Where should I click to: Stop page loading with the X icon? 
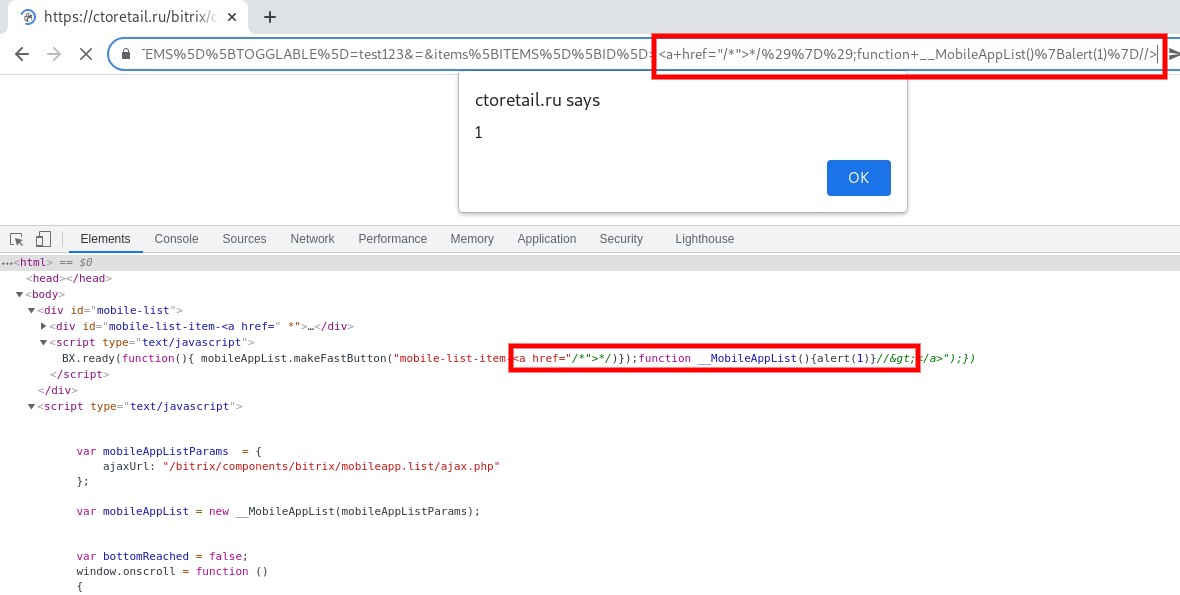click(86, 54)
